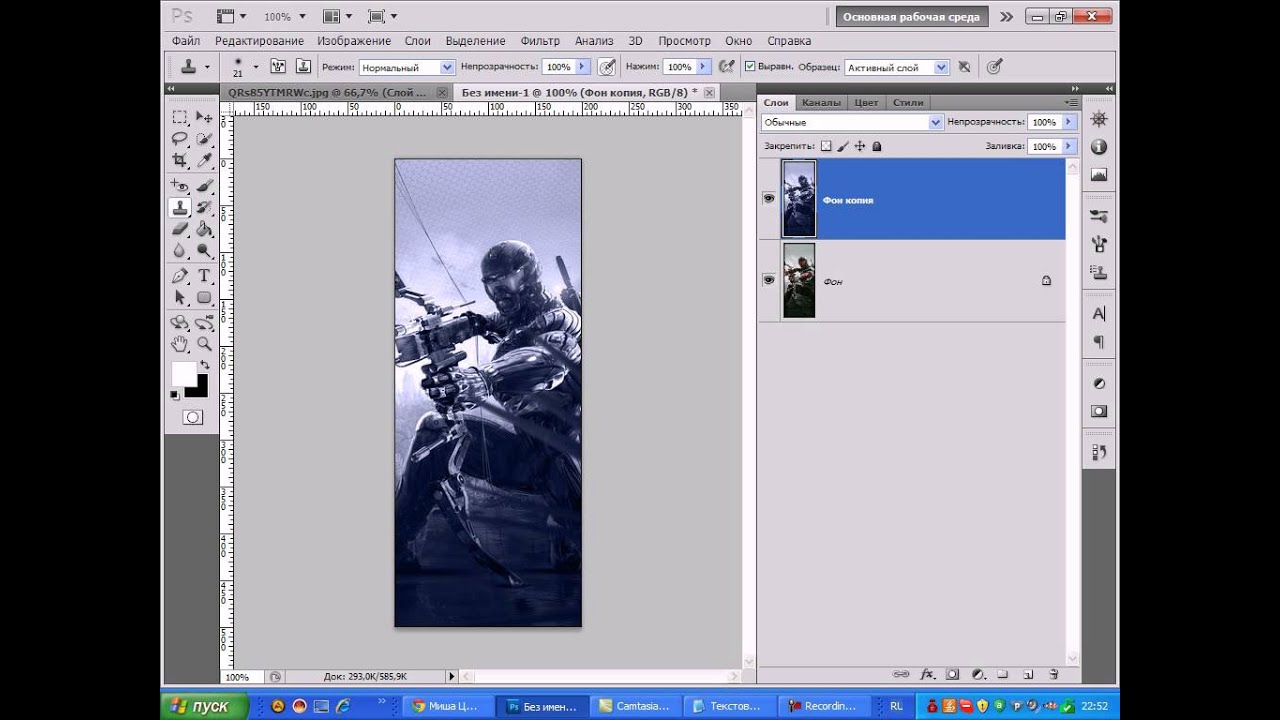Viewport: 1280px width, 720px height.
Task: Delete layer with trash icon
Action: pos(1053,675)
